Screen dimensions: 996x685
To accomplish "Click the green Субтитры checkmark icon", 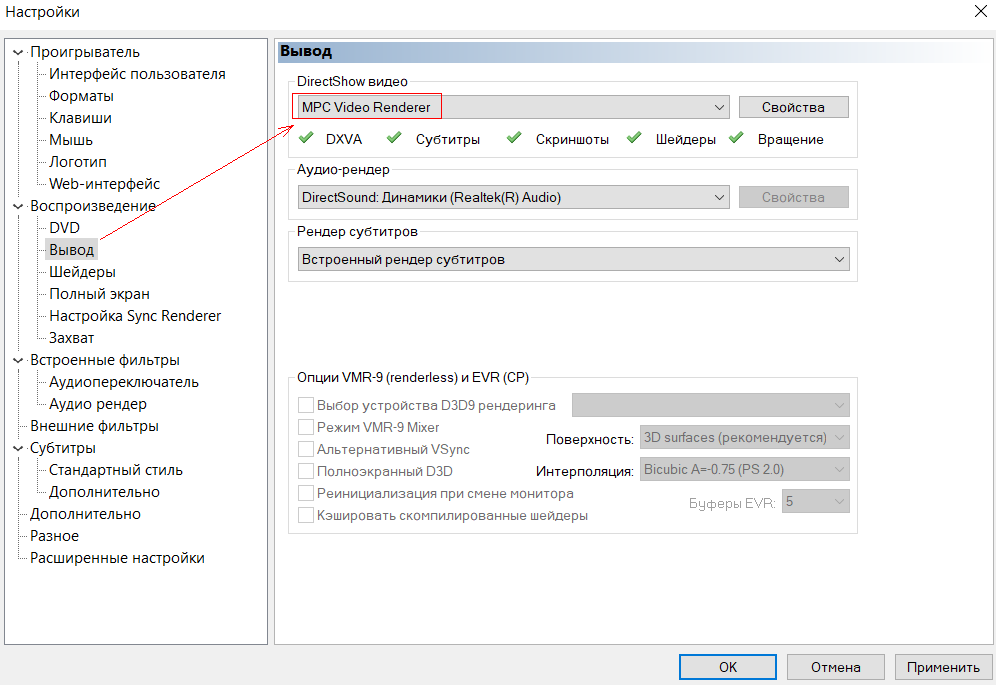I will 394,137.
